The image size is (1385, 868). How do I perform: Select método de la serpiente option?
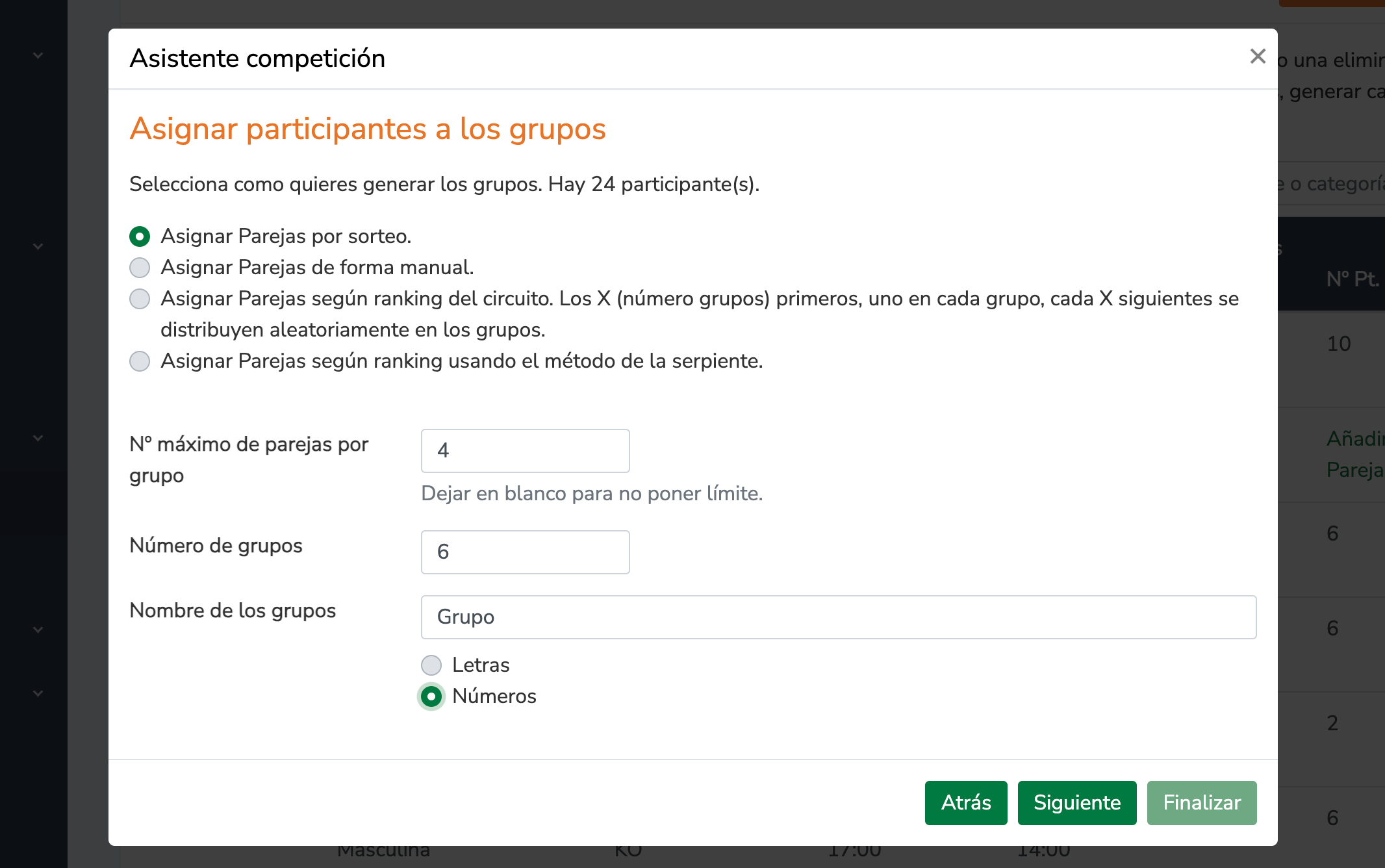pos(140,361)
